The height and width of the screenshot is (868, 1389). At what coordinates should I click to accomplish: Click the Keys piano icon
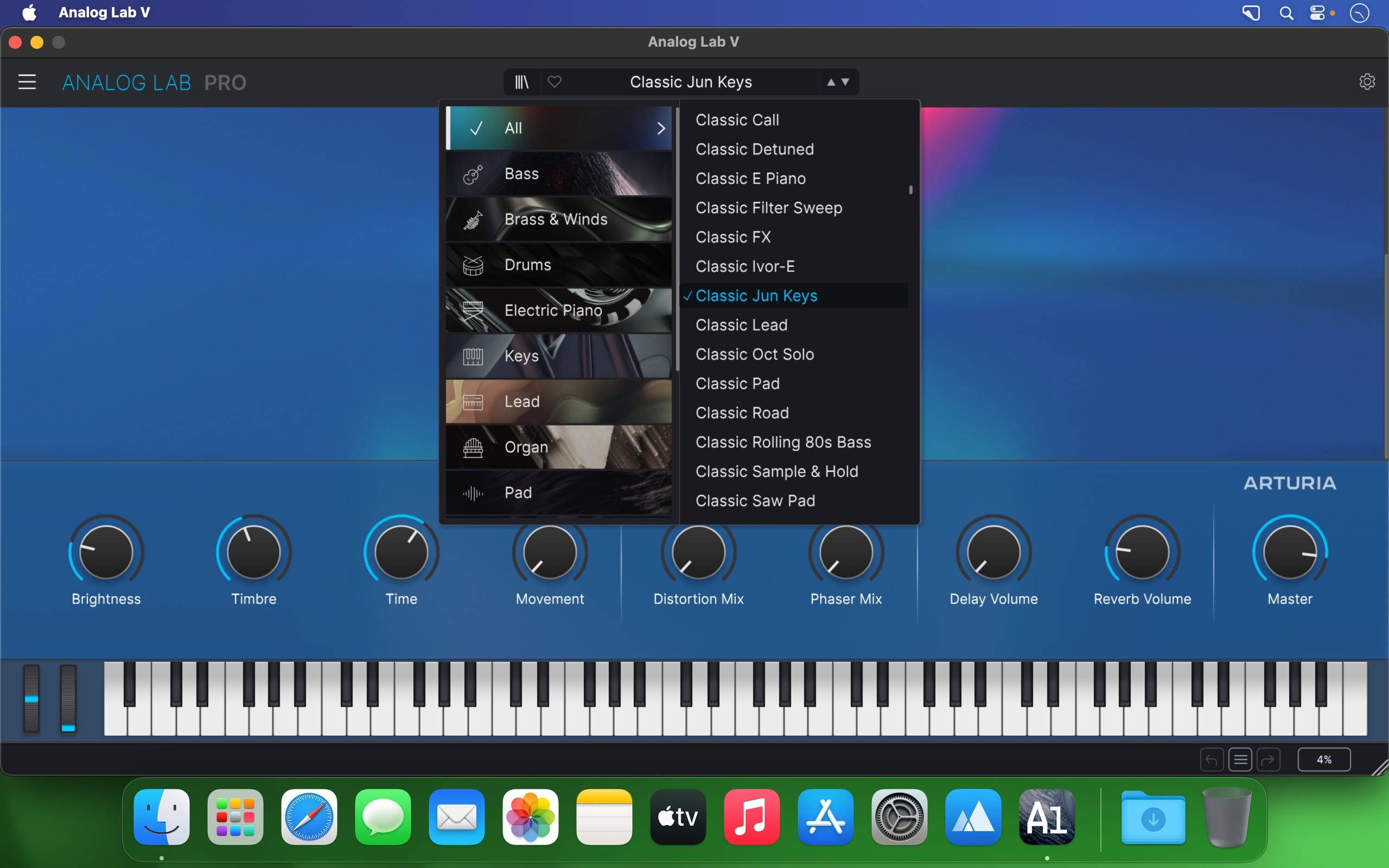[473, 356]
